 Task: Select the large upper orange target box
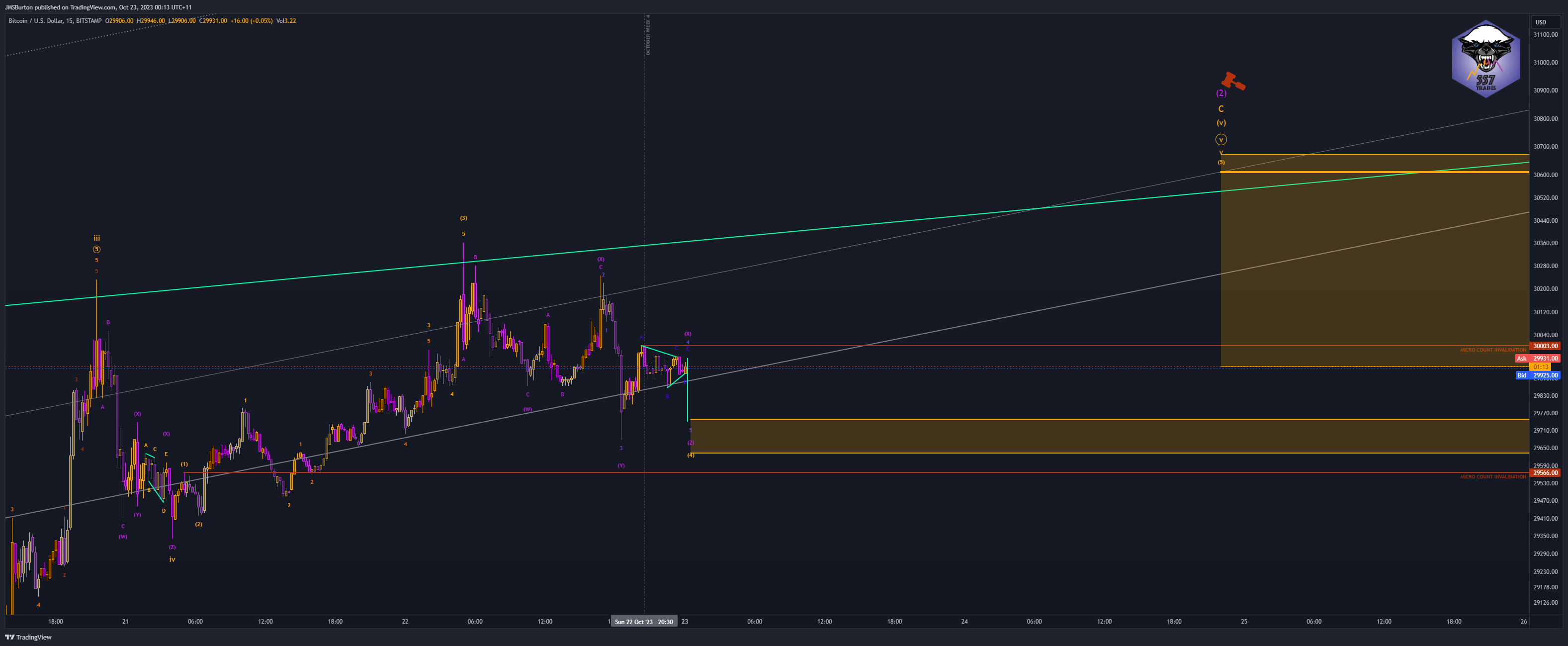tap(1375, 260)
